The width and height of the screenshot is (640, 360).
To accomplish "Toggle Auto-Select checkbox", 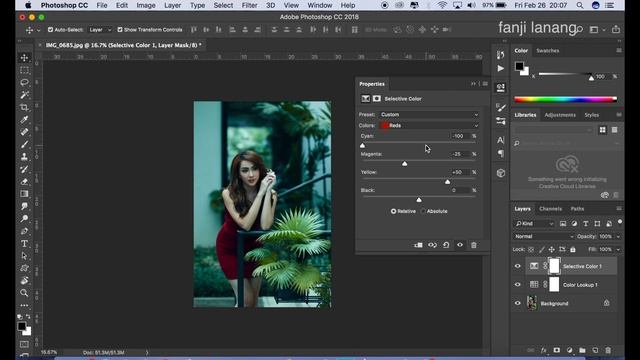I will tap(50, 30).
